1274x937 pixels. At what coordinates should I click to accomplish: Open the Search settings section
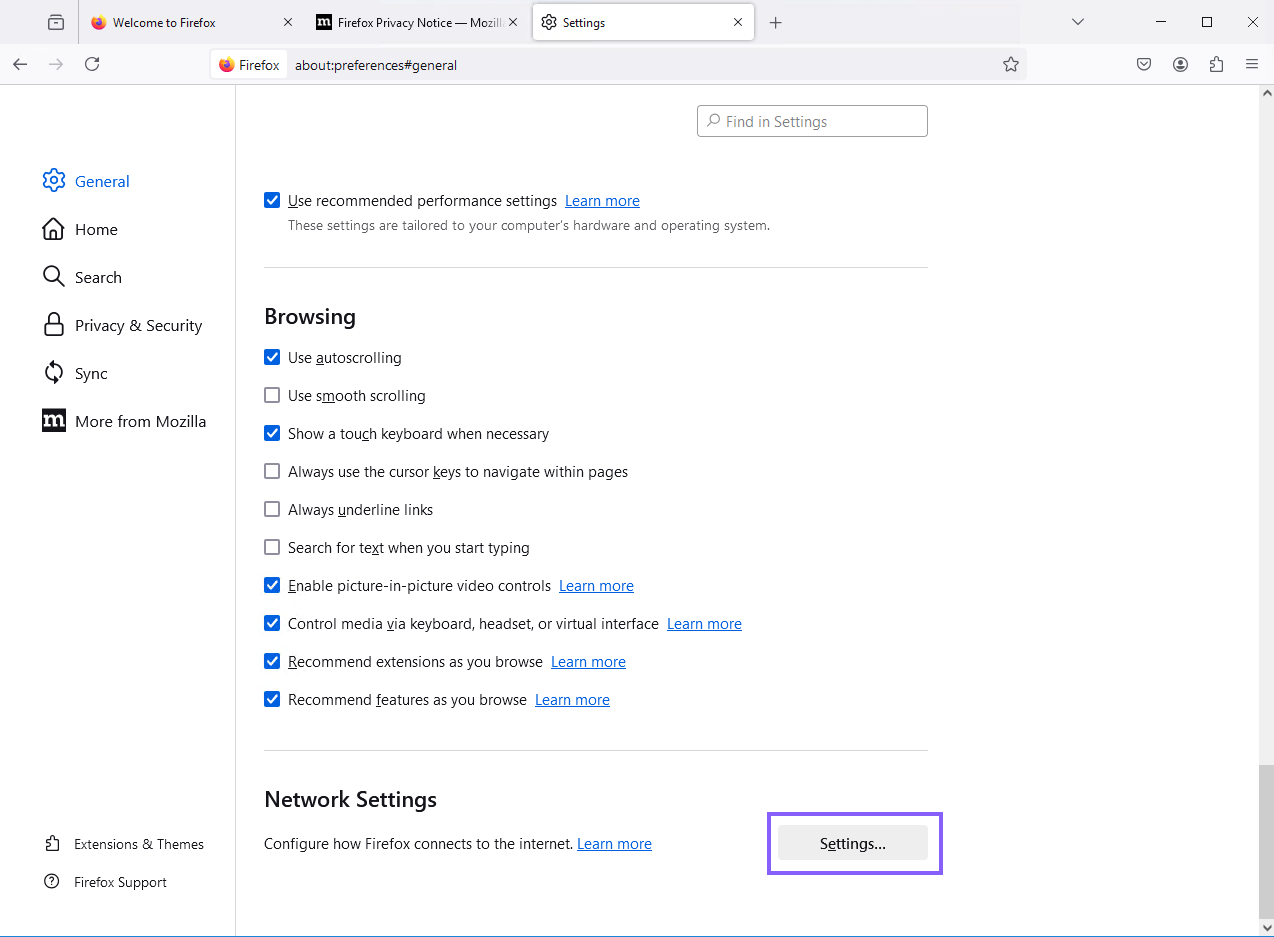(98, 277)
